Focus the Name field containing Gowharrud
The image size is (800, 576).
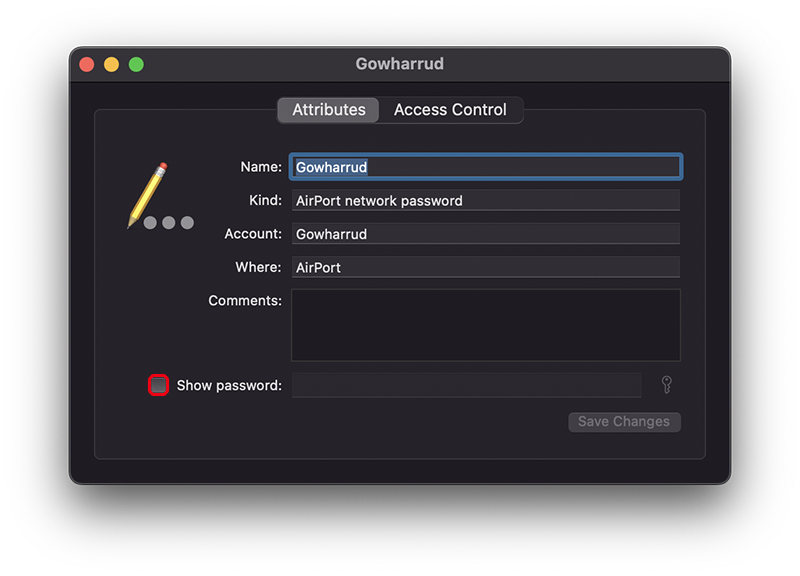pyautogui.click(x=486, y=167)
